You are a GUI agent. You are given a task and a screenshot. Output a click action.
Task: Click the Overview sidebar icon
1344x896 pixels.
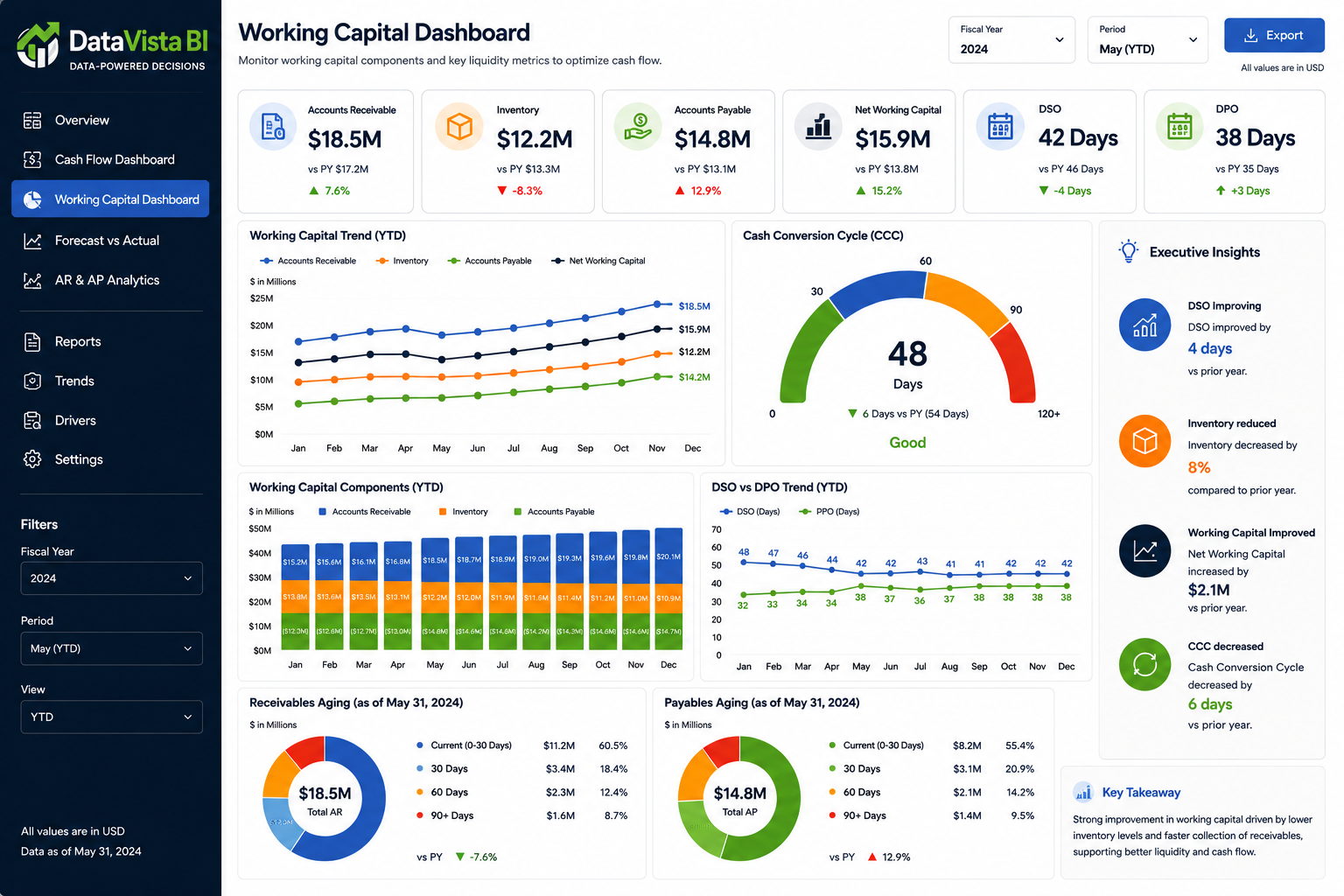(x=32, y=121)
